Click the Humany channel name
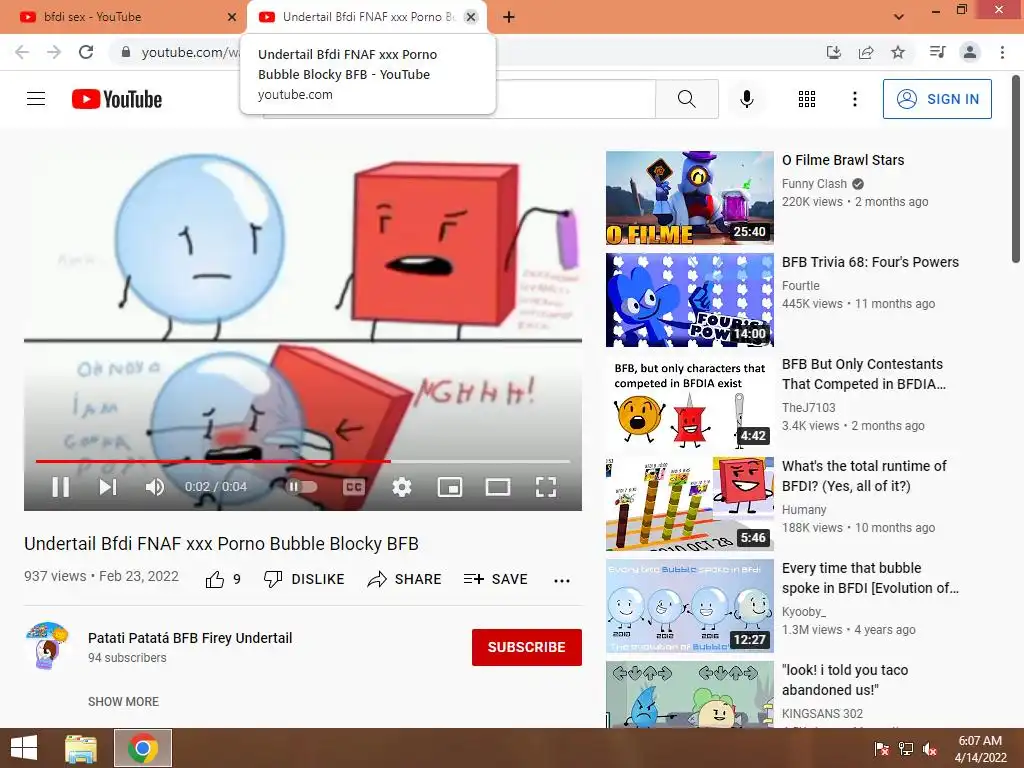 click(804, 509)
